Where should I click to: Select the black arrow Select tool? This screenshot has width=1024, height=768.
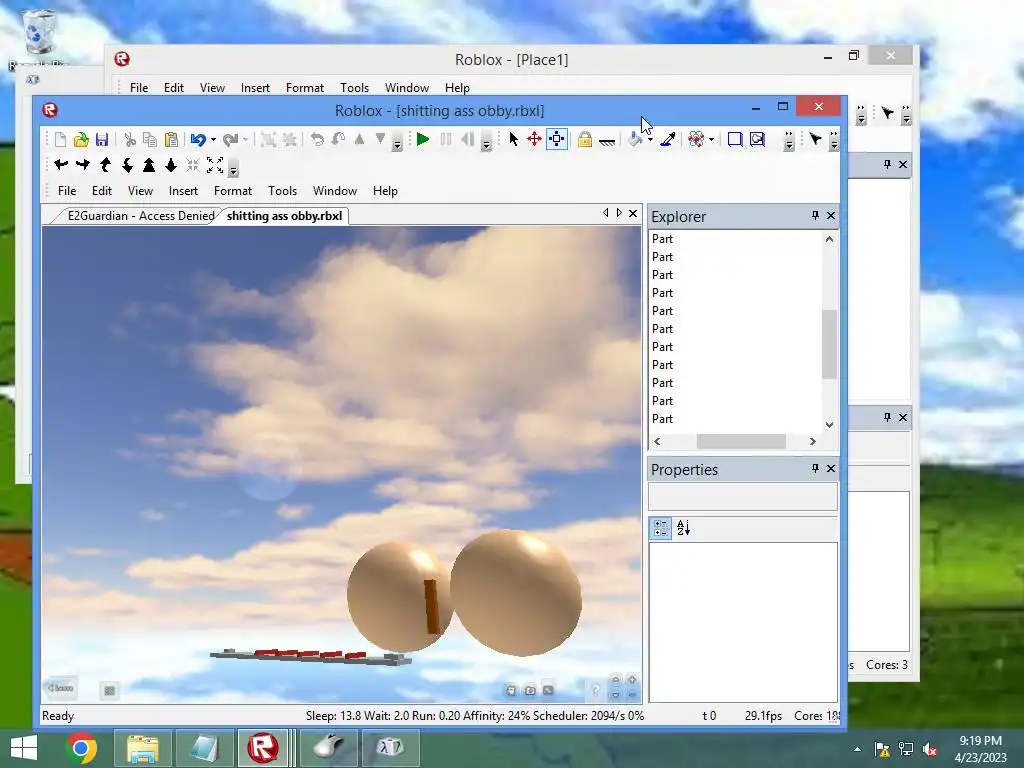tap(513, 139)
